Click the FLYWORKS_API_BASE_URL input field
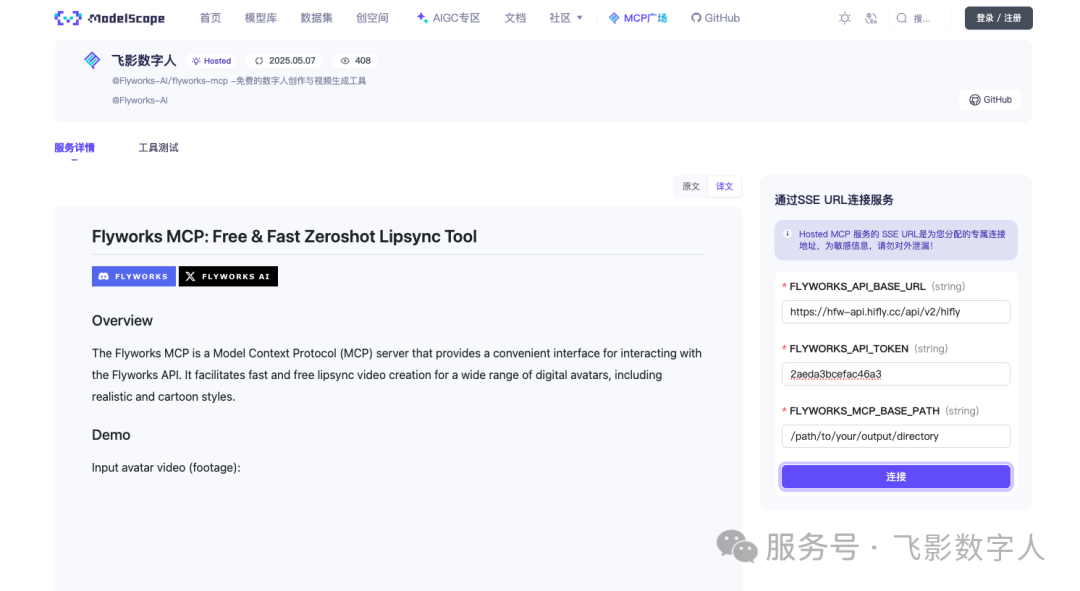Viewport: 1080px width, 591px height. (x=895, y=311)
